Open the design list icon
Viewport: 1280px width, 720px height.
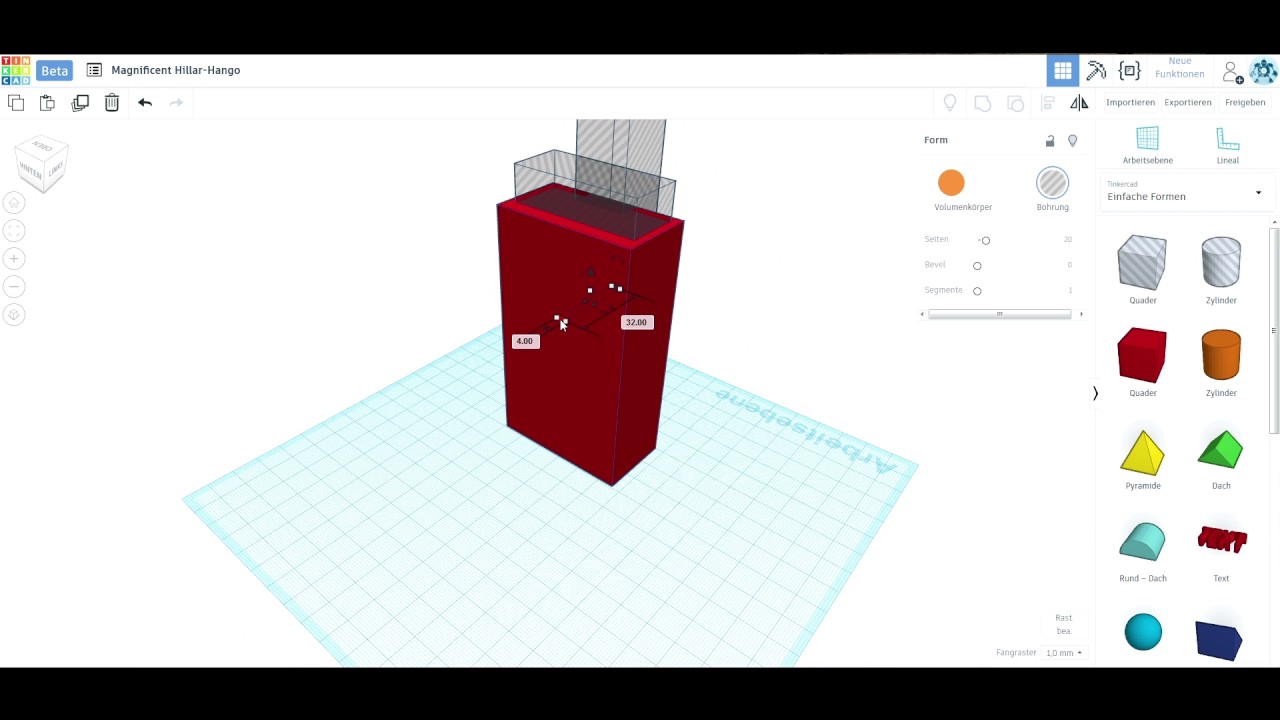[x=94, y=70]
